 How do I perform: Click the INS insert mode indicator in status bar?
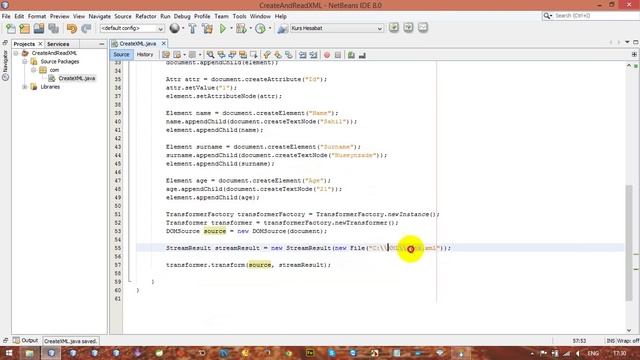[610, 341]
